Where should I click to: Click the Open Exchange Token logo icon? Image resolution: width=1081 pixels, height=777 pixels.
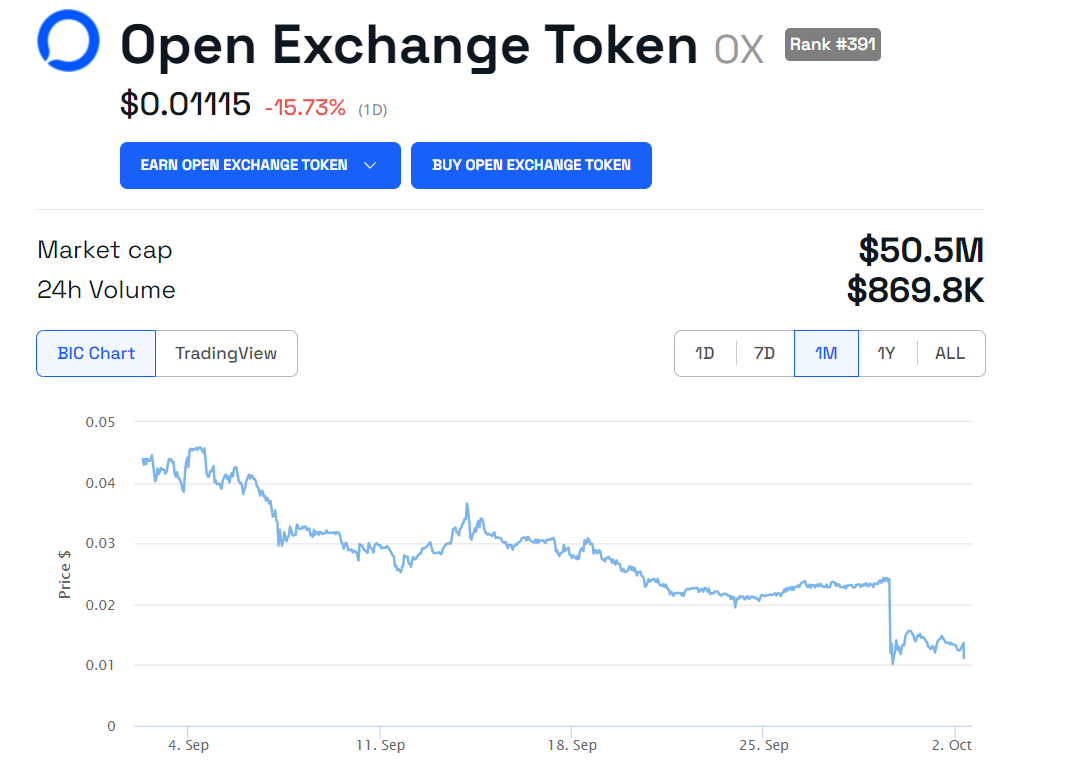(68, 41)
